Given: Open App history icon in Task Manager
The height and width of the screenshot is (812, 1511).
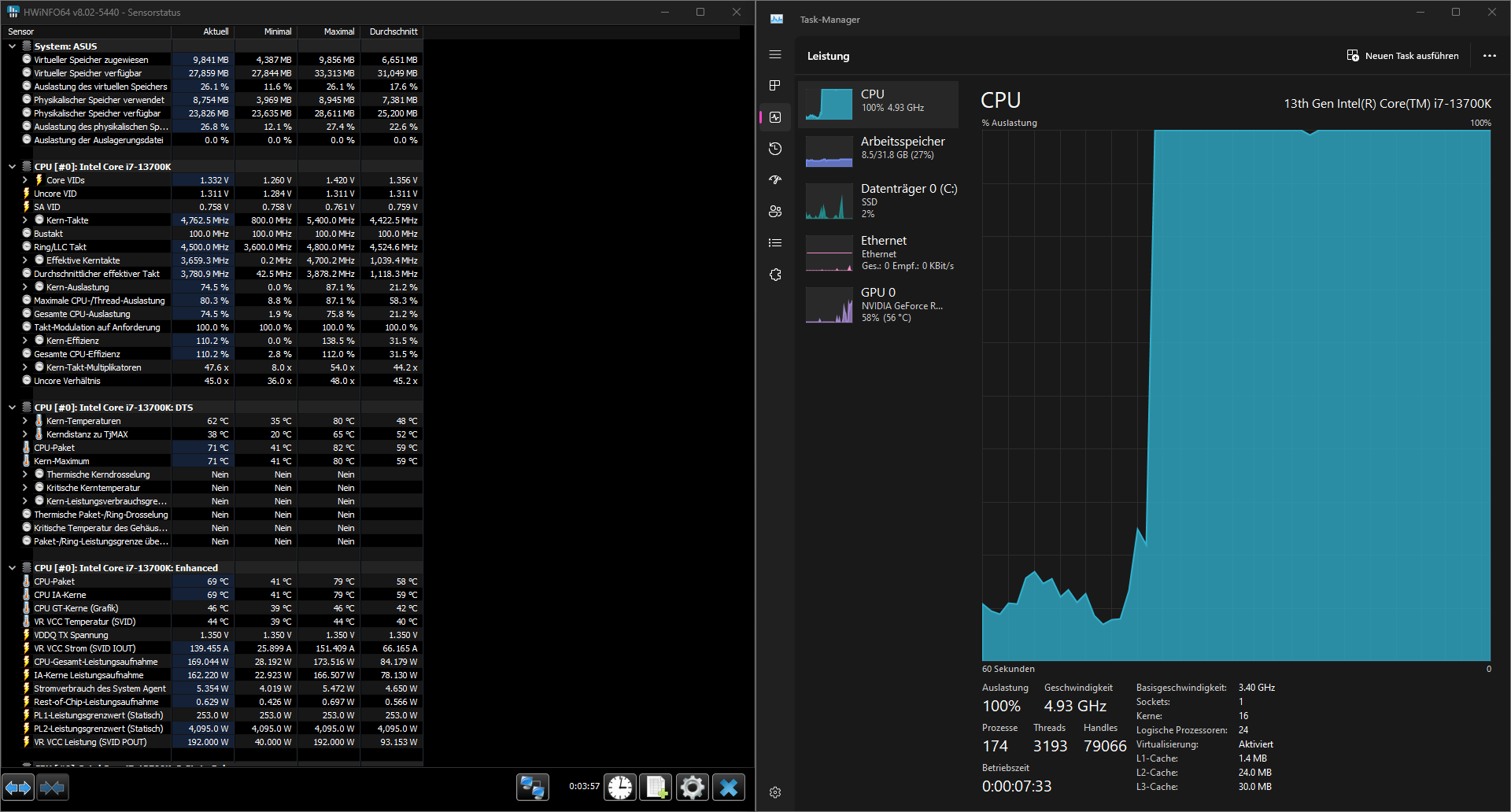Looking at the screenshot, I should 775,149.
